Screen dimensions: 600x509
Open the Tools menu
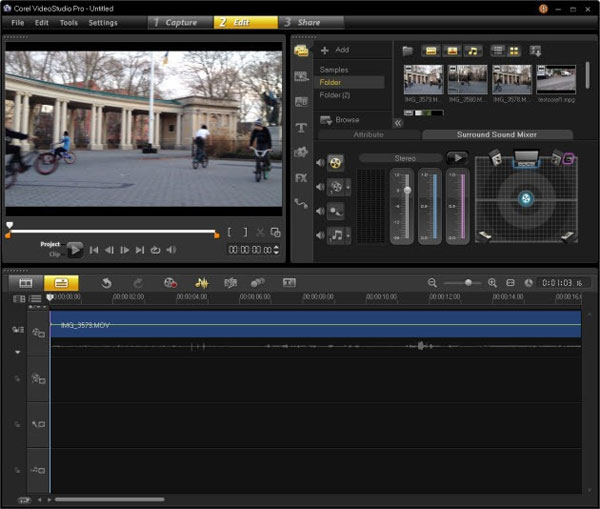pyautogui.click(x=68, y=22)
